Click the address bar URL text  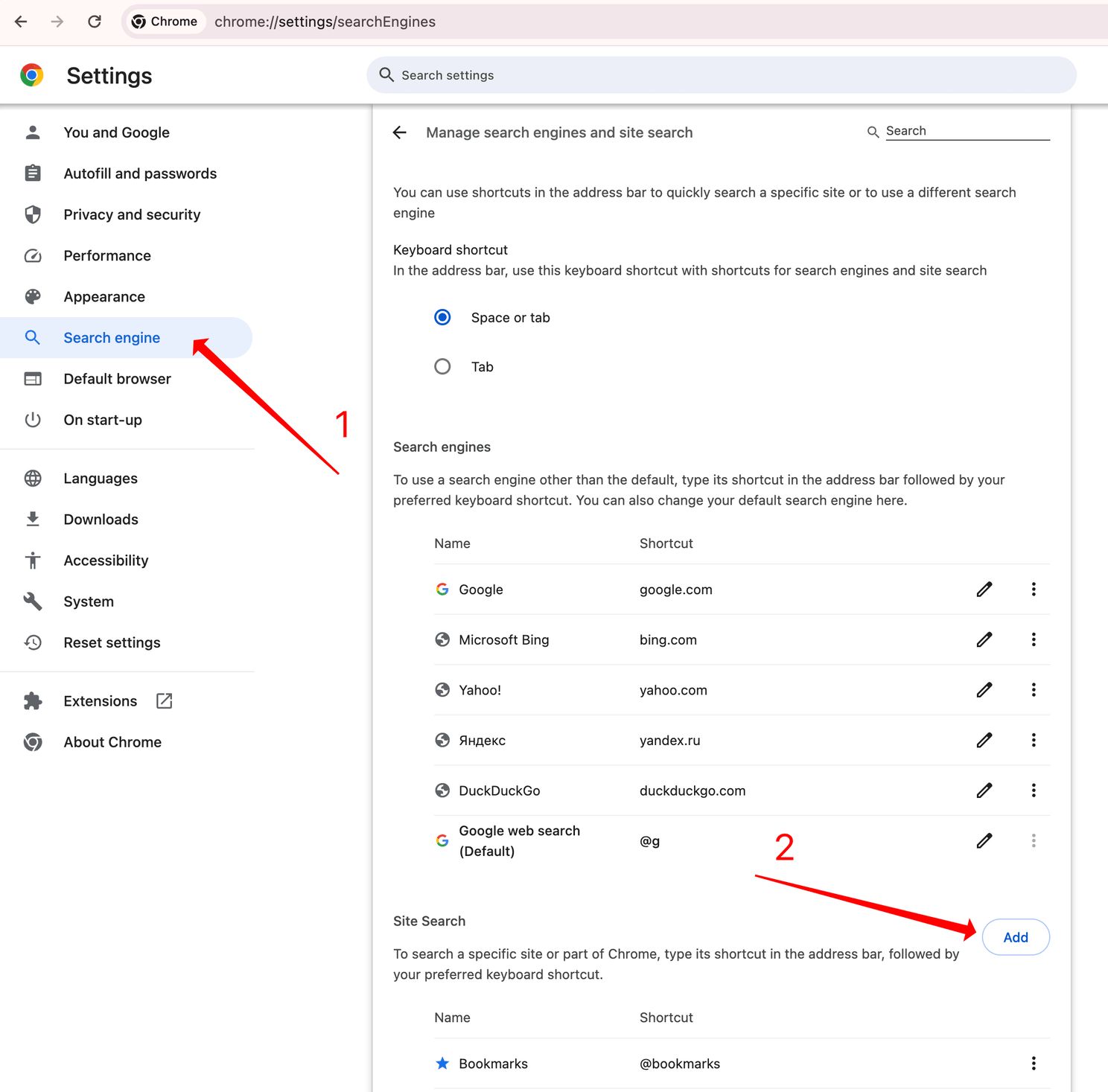(325, 22)
